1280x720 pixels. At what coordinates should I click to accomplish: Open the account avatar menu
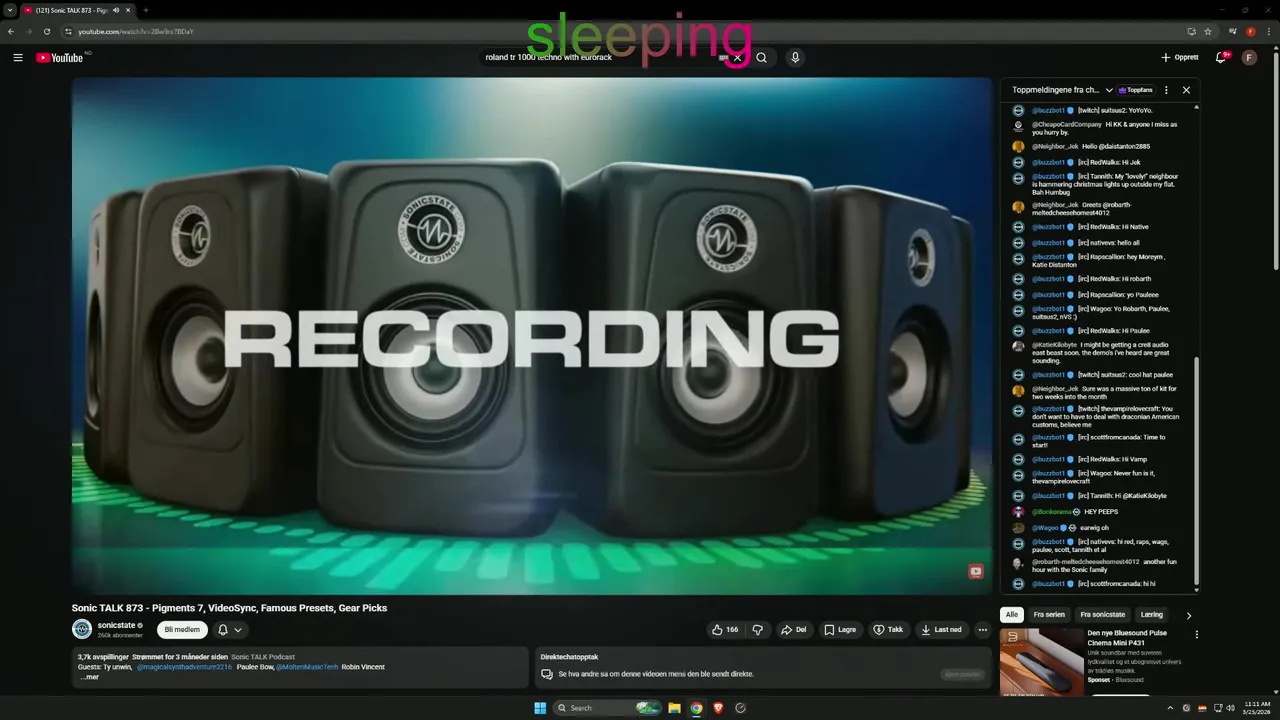click(x=1249, y=58)
